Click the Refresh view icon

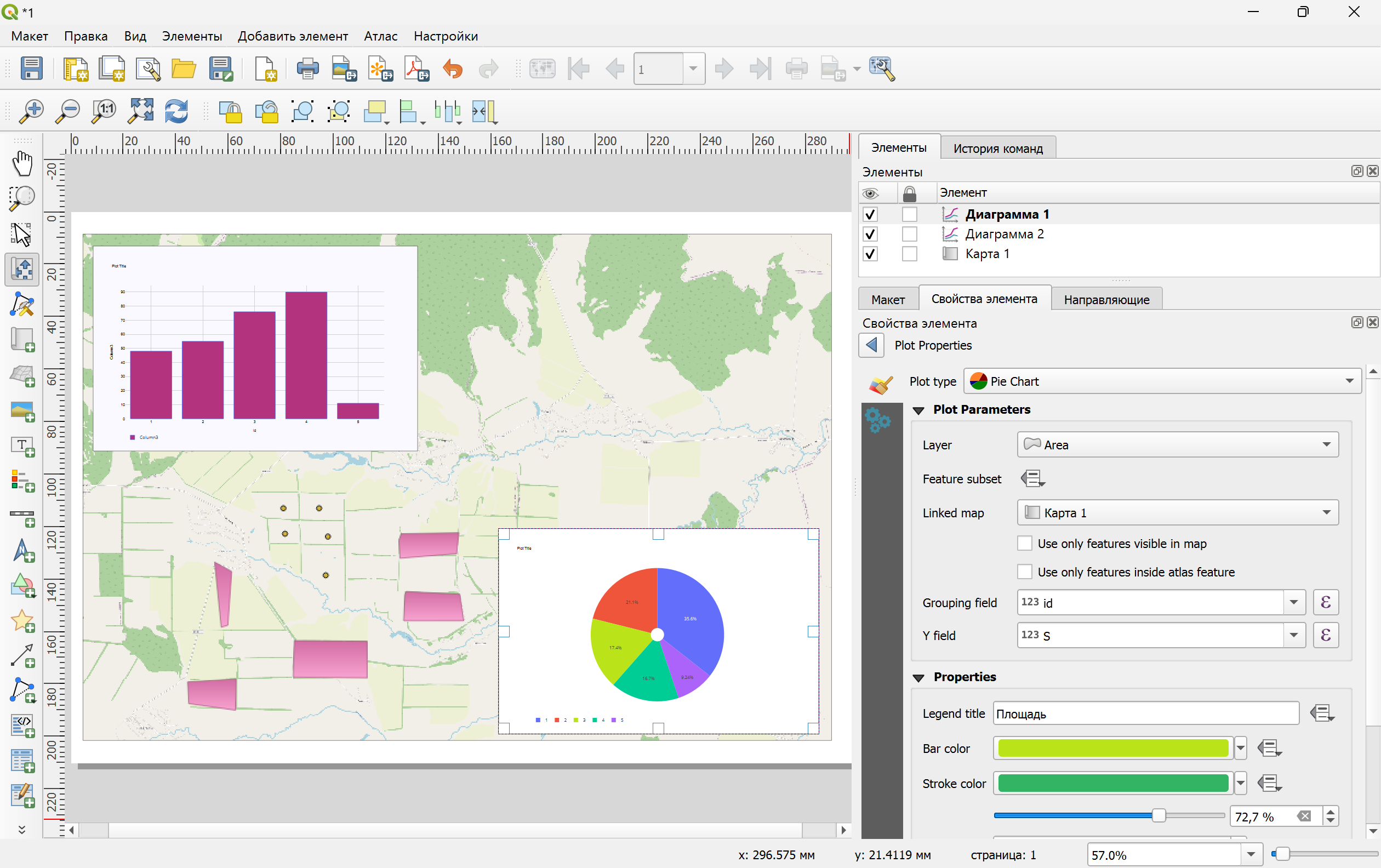(x=176, y=111)
